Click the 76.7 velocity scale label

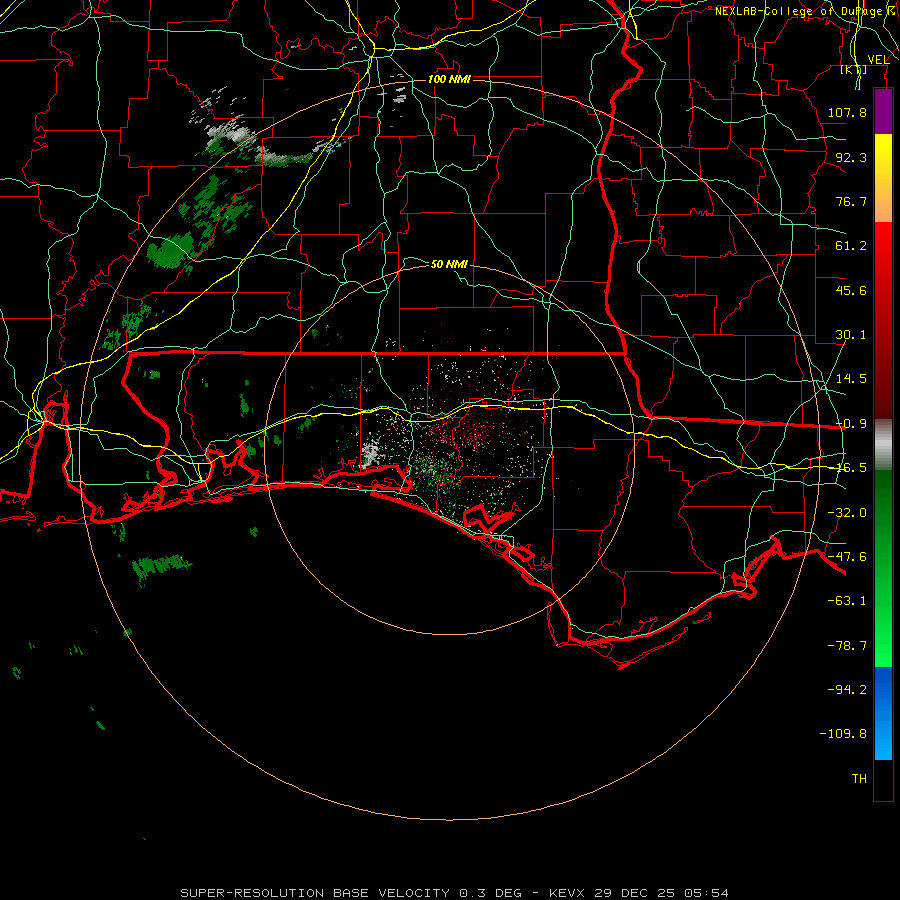point(851,201)
